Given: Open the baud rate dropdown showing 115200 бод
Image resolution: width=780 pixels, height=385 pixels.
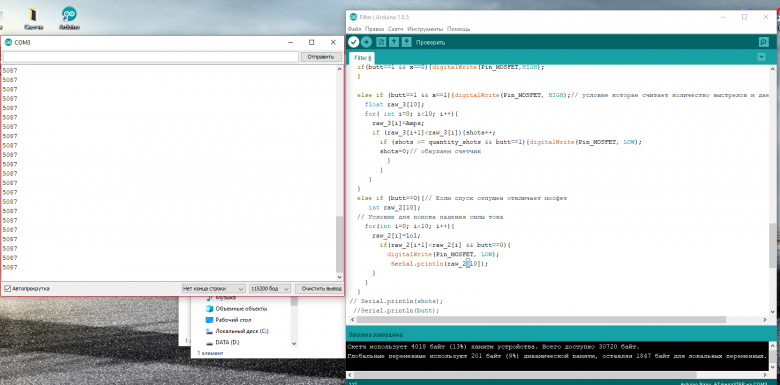Looking at the screenshot, I should click(x=270, y=289).
